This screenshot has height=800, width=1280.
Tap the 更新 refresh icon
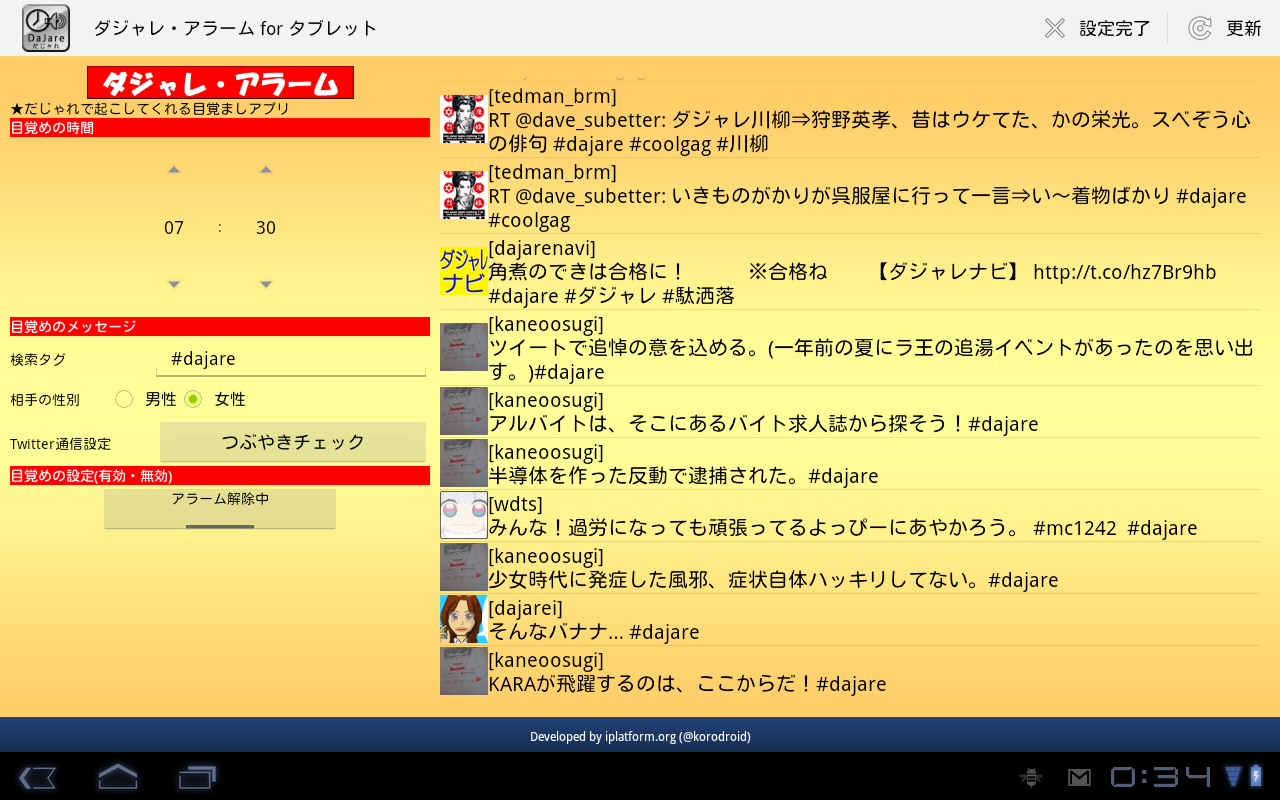click(1200, 28)
